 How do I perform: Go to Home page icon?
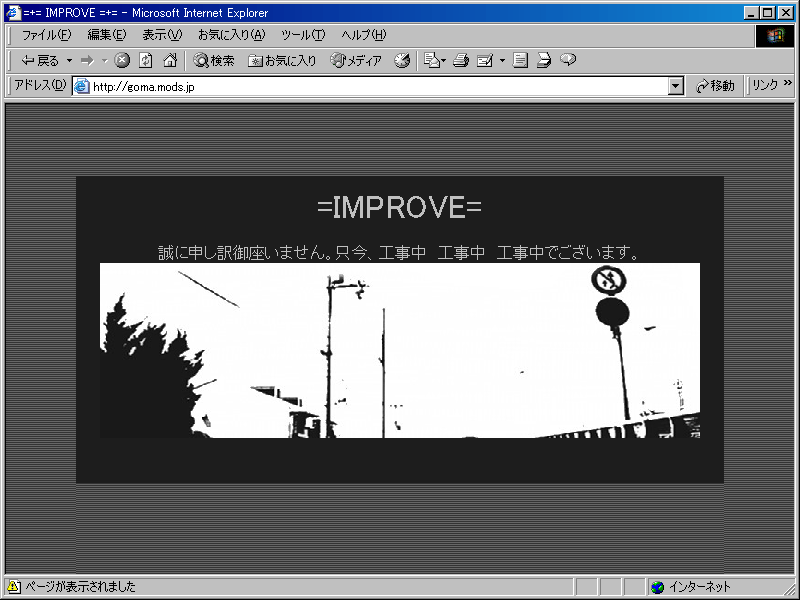click(170, 61)
